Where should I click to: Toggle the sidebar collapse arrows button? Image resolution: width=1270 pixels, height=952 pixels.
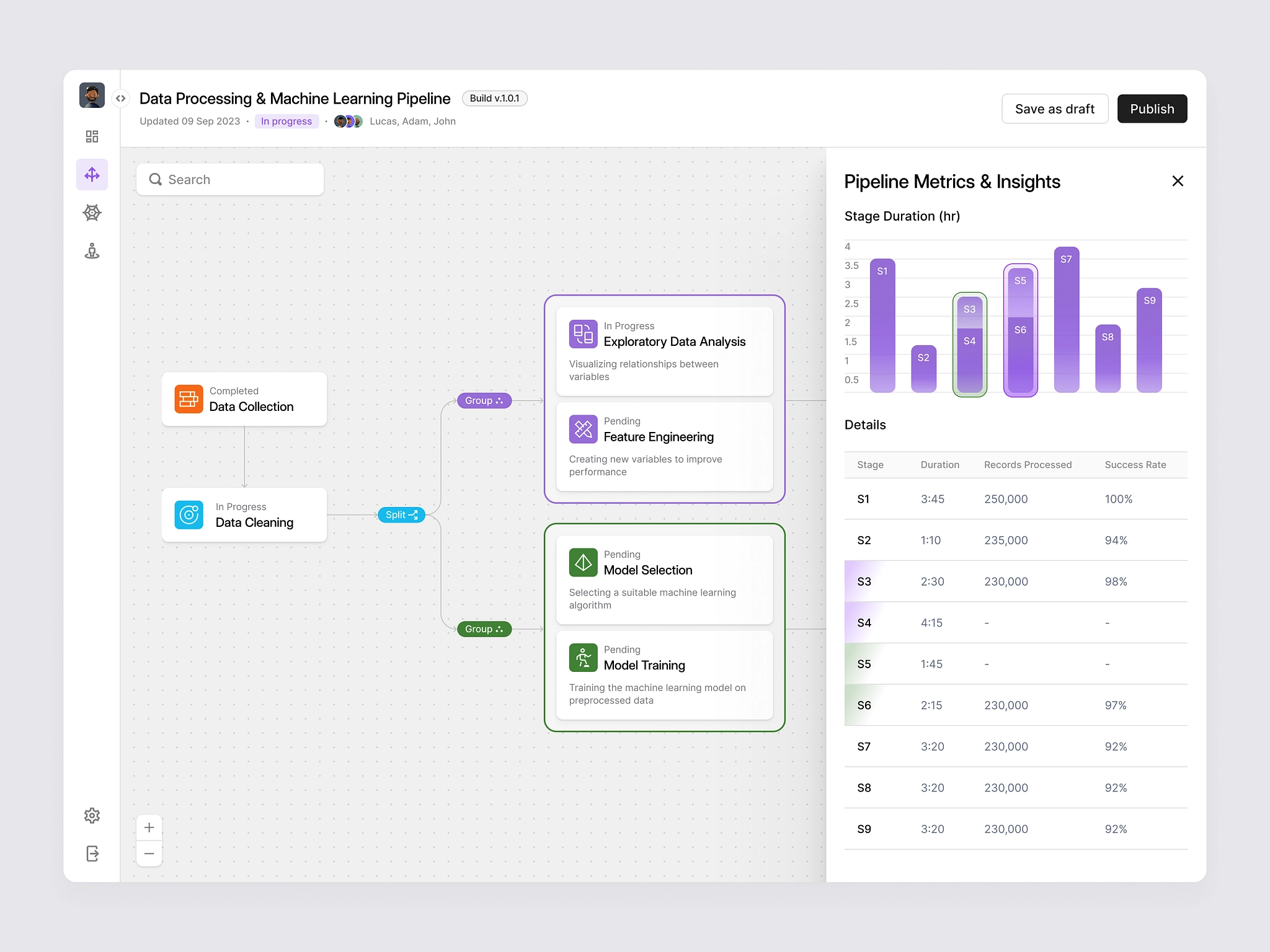pos(120,99)
